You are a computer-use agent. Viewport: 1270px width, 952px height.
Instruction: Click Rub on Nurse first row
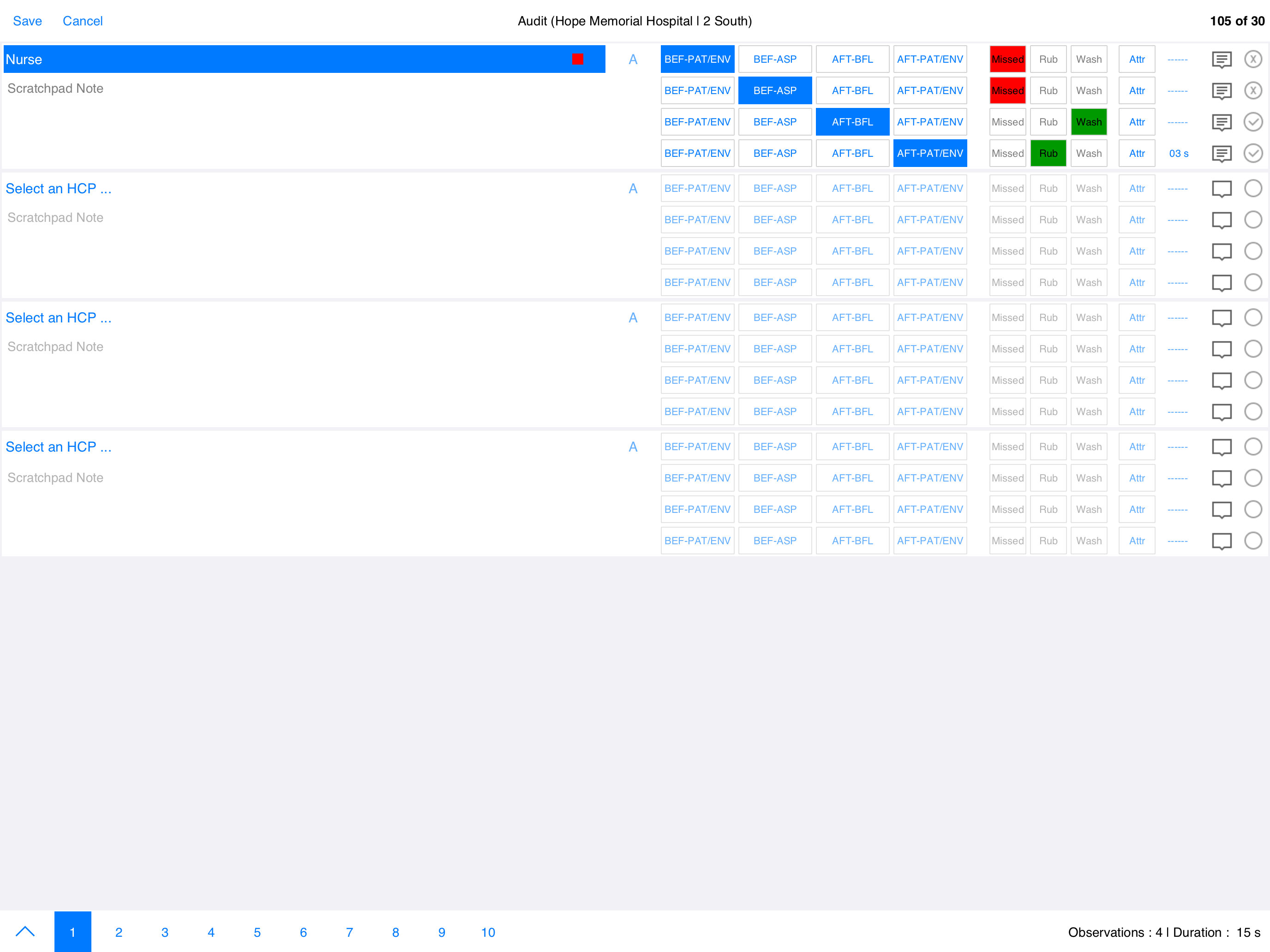click(x=1048, y=59)
